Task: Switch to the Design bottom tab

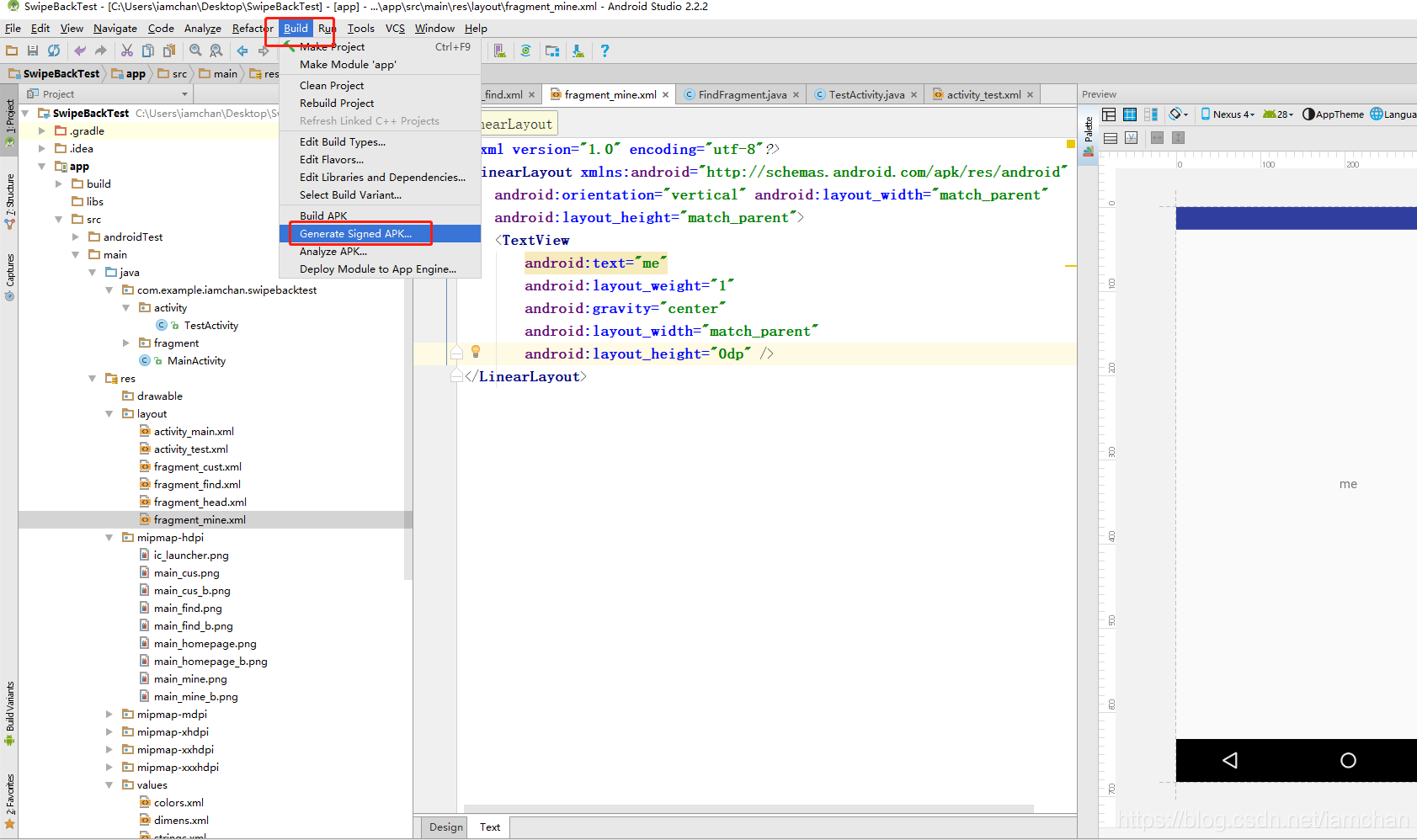Action: (445, 827)
